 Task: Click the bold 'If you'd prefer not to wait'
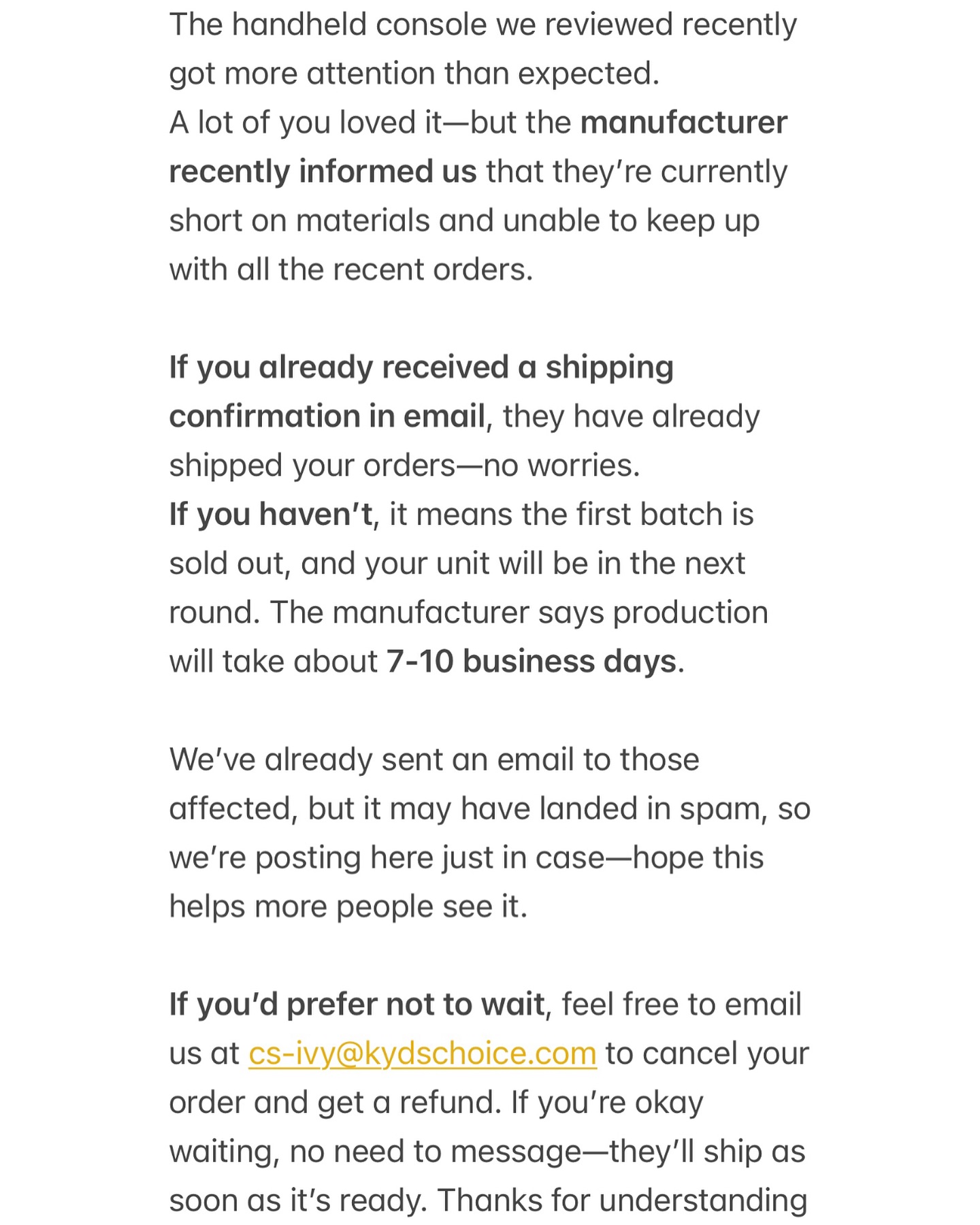[x=357, y=1005]
